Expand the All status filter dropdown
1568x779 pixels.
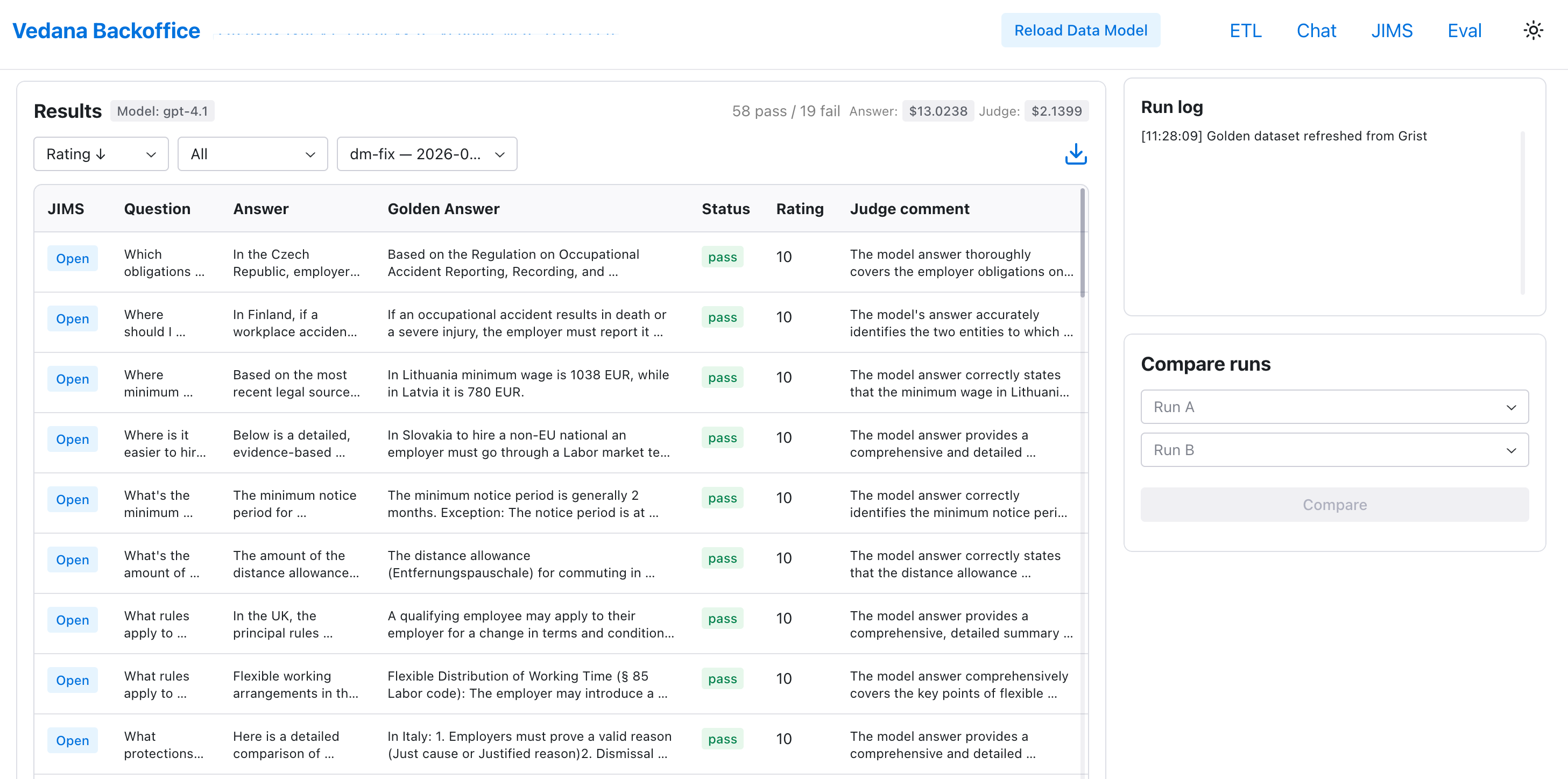click(x=252, y=154)
